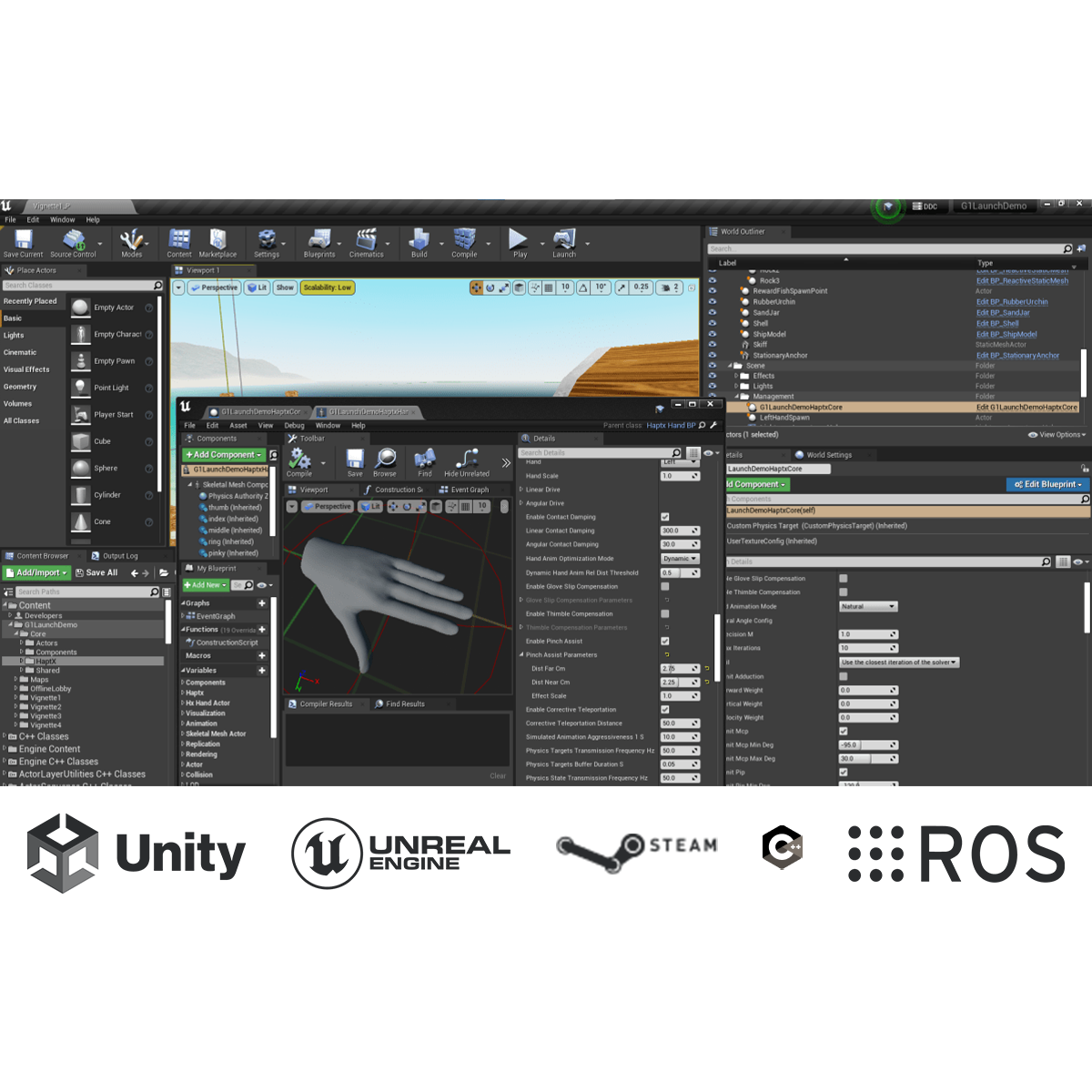
Task: Open the Haptx Hand BP parent class link
Action: [x=672, y=425]
